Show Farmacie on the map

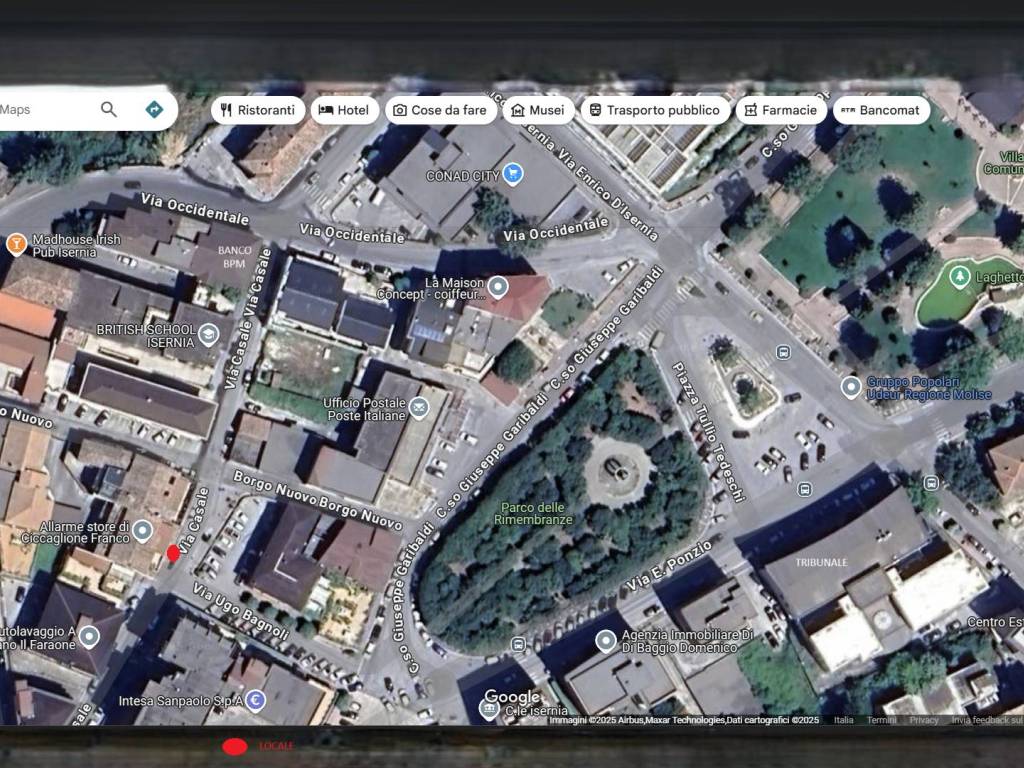click(x=781, y=110)
